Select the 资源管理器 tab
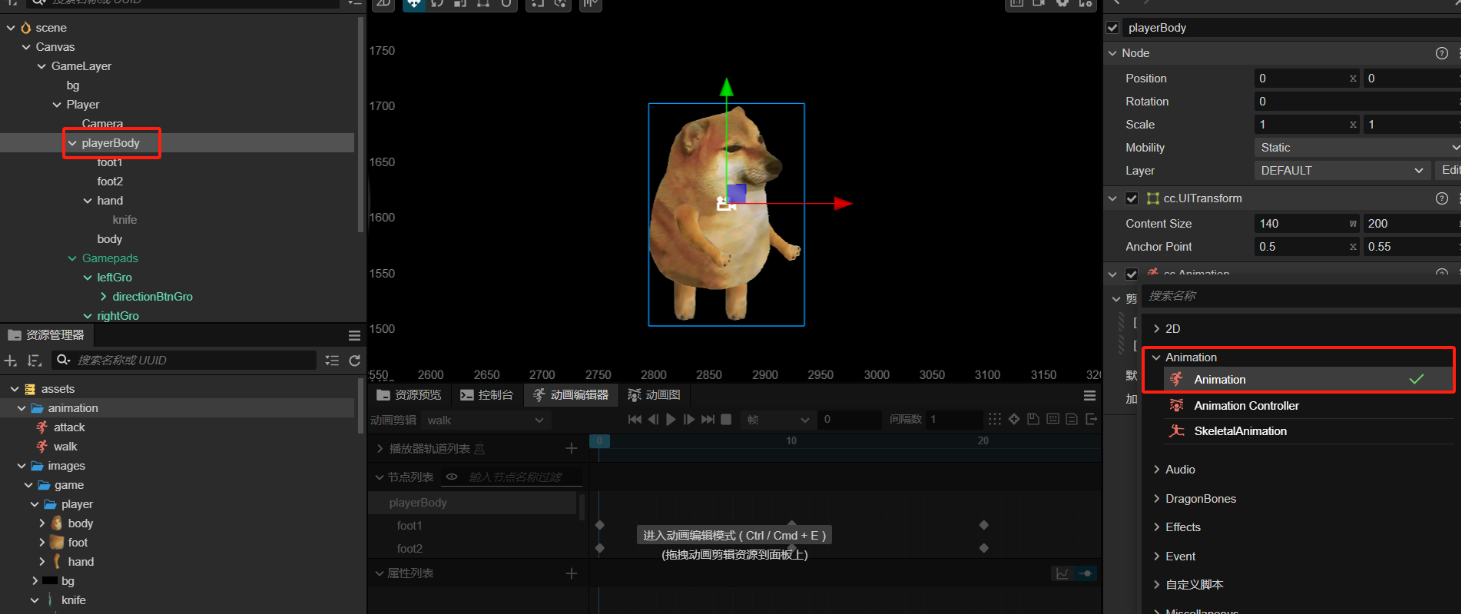The width and height of the screenshot is (1461, 614). [x=46, y=335]
